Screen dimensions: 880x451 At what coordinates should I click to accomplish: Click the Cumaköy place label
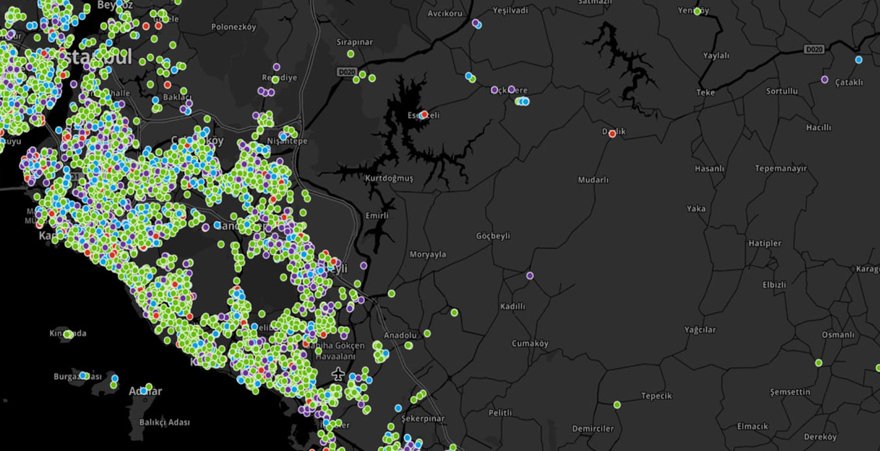pyautogui.click(x=529, y=343)
